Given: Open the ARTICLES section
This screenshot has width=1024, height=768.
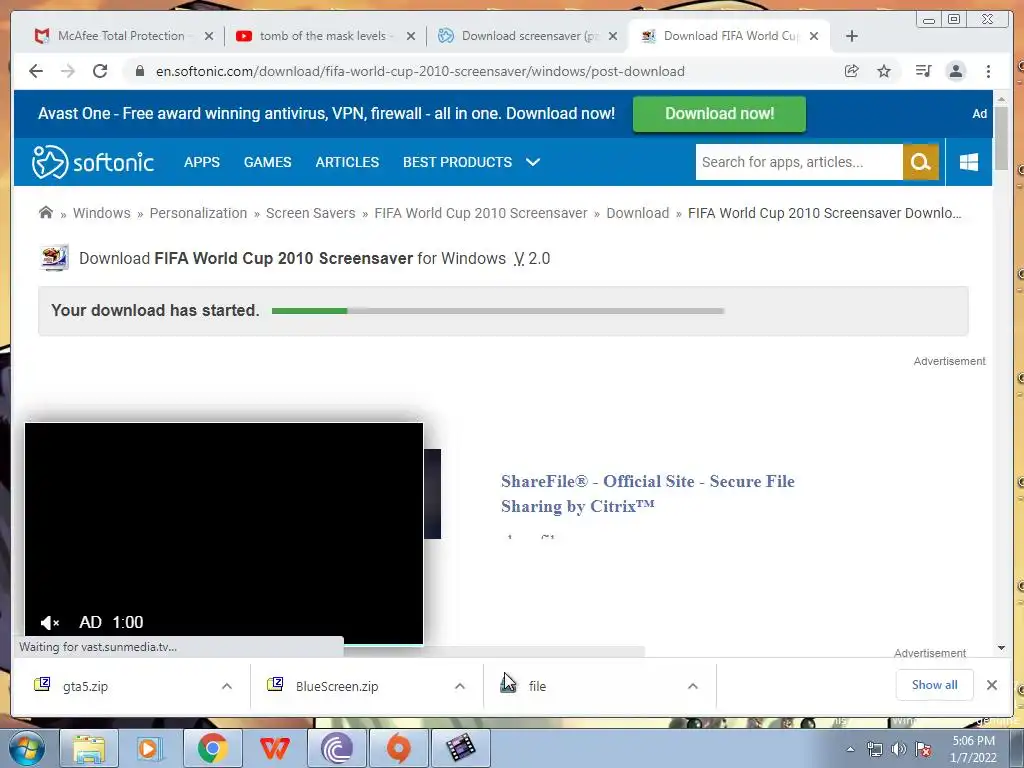Looking at the screenshot, I should coord(347,162).
